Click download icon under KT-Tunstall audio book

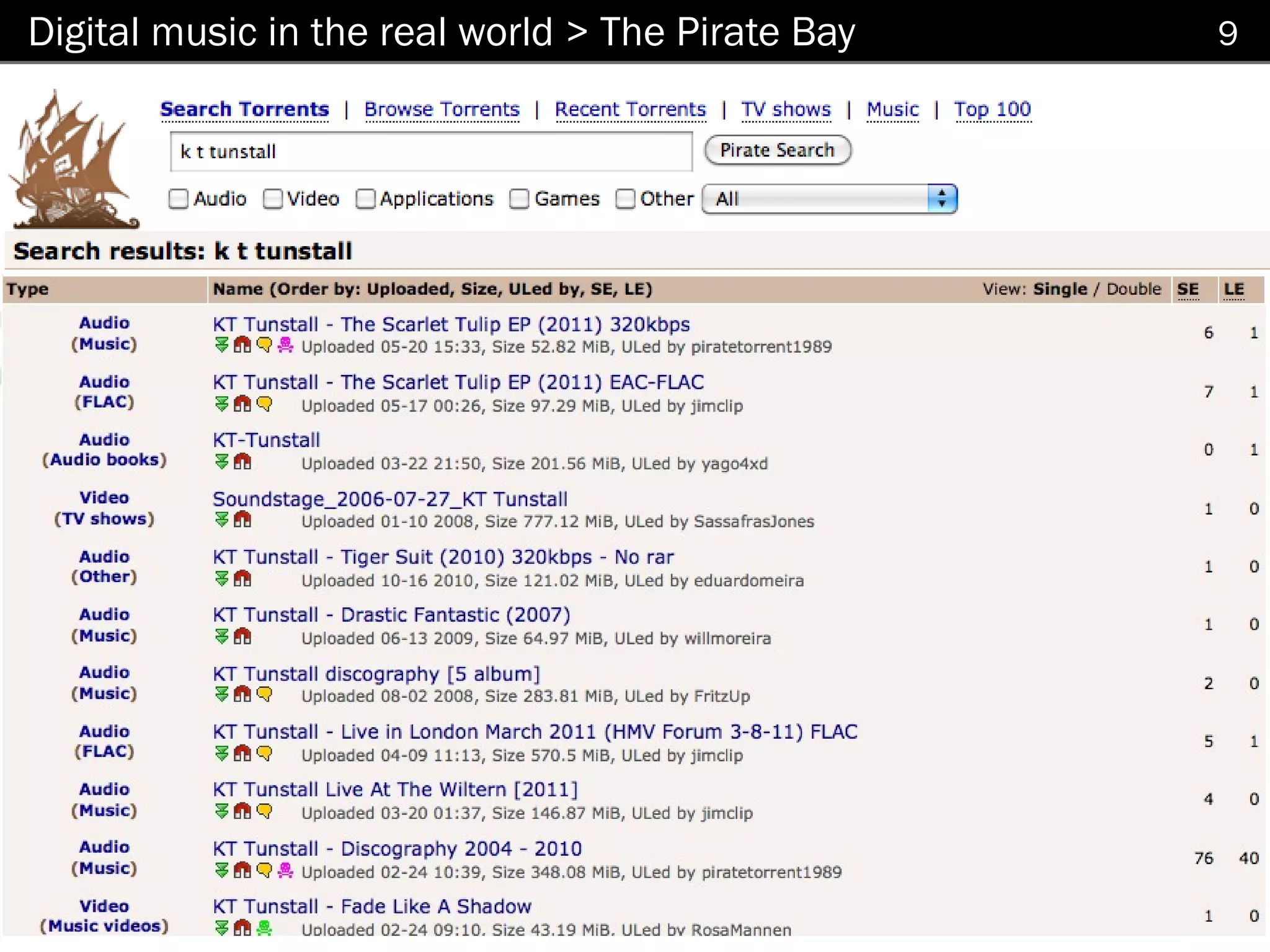pos(221,462)
